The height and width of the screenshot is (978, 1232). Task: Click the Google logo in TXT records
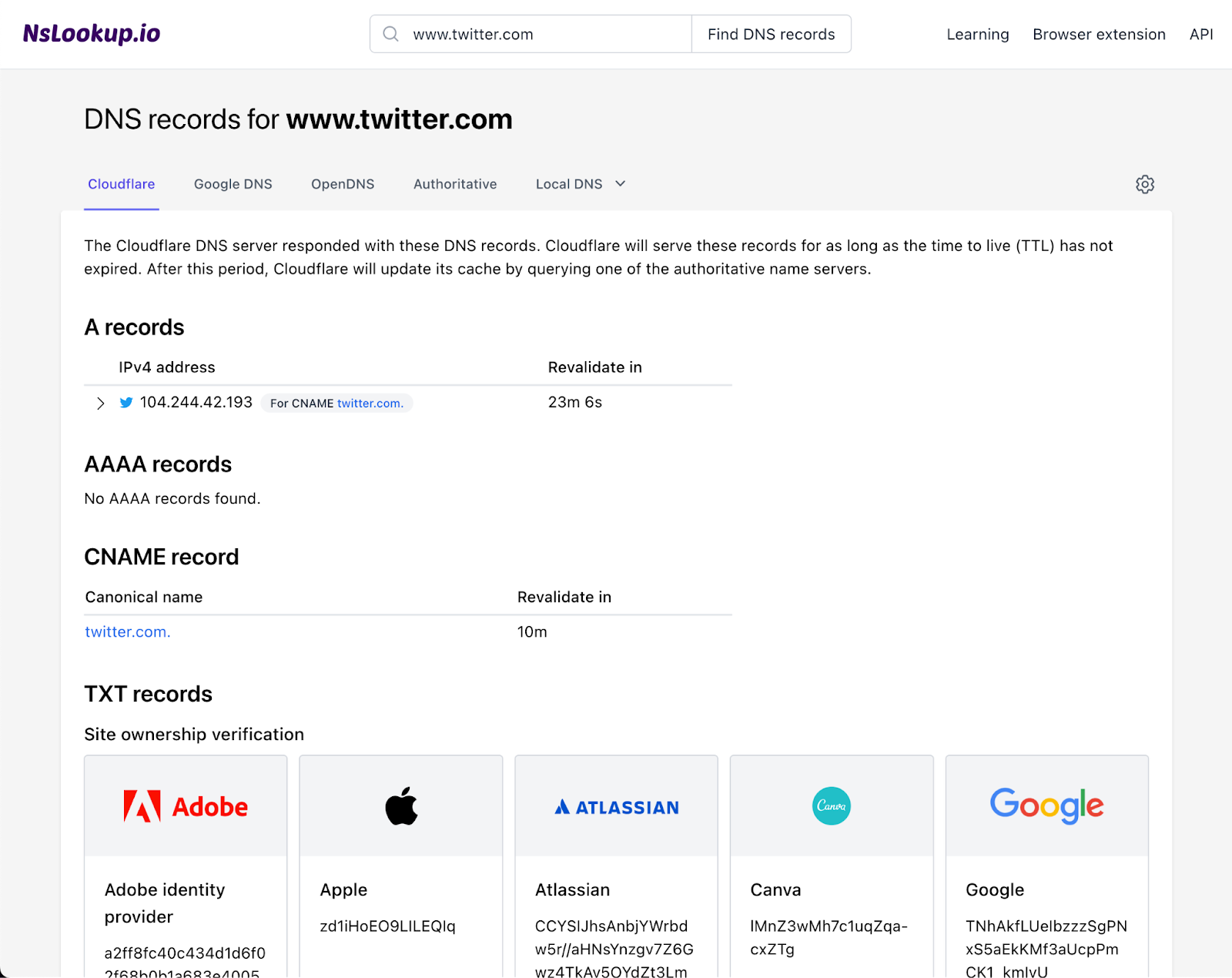pyautogui.click(x=1046, y=806)
